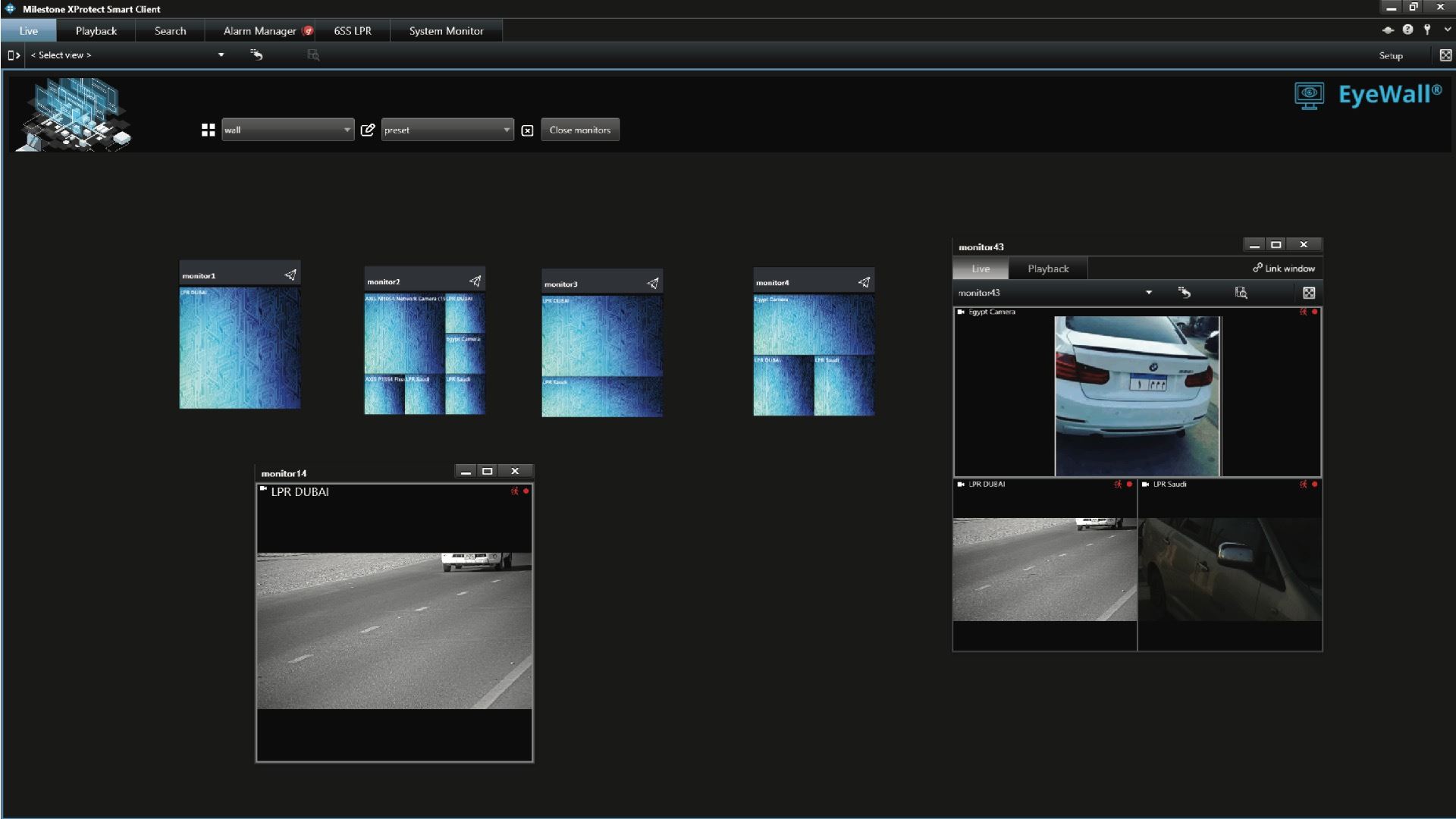This screenshot has height=819, width=1456.
Task: Open the main Playback tab
Action: [x=96, y=31]
